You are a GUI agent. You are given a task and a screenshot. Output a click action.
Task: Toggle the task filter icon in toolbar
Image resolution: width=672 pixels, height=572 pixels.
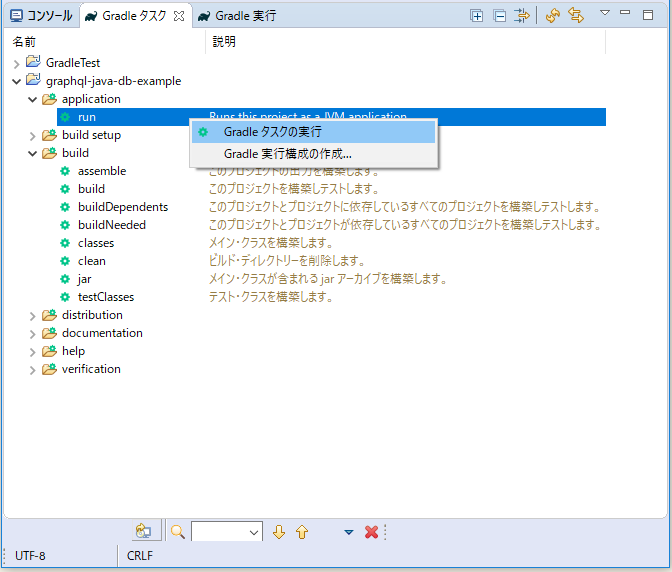[522, 16]
